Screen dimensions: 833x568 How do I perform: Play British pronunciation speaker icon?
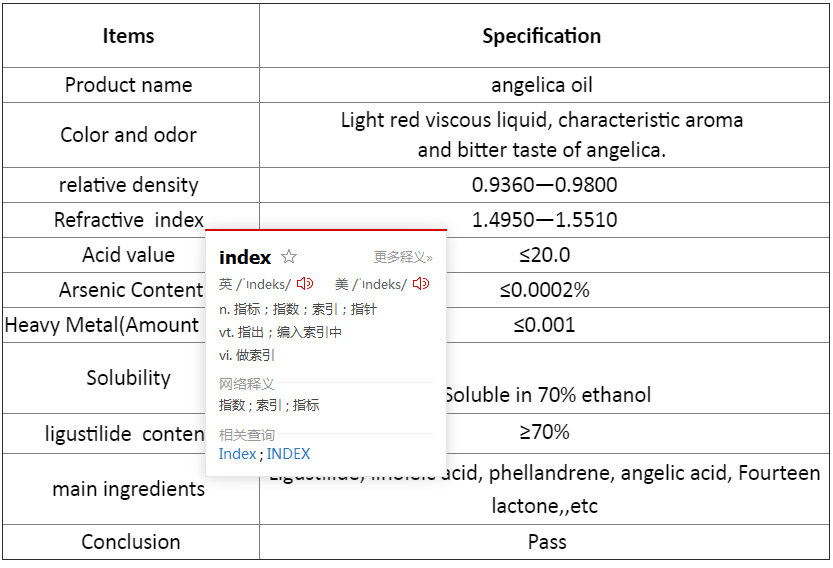305,284
